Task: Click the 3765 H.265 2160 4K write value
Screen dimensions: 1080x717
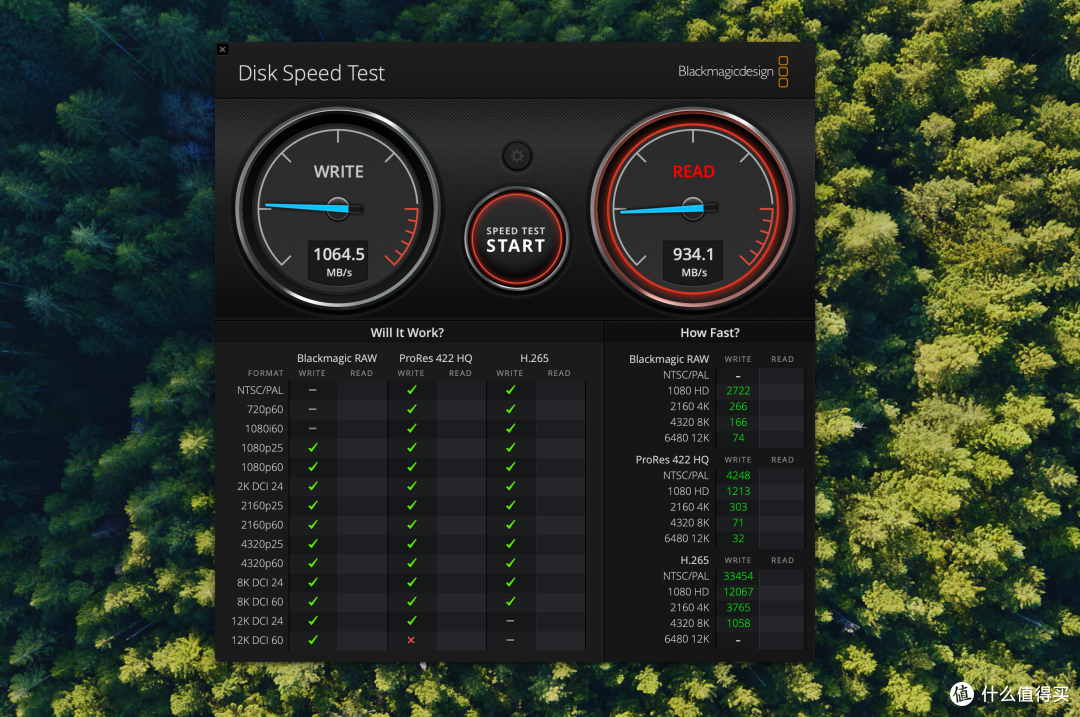Action: click(738, 607)
